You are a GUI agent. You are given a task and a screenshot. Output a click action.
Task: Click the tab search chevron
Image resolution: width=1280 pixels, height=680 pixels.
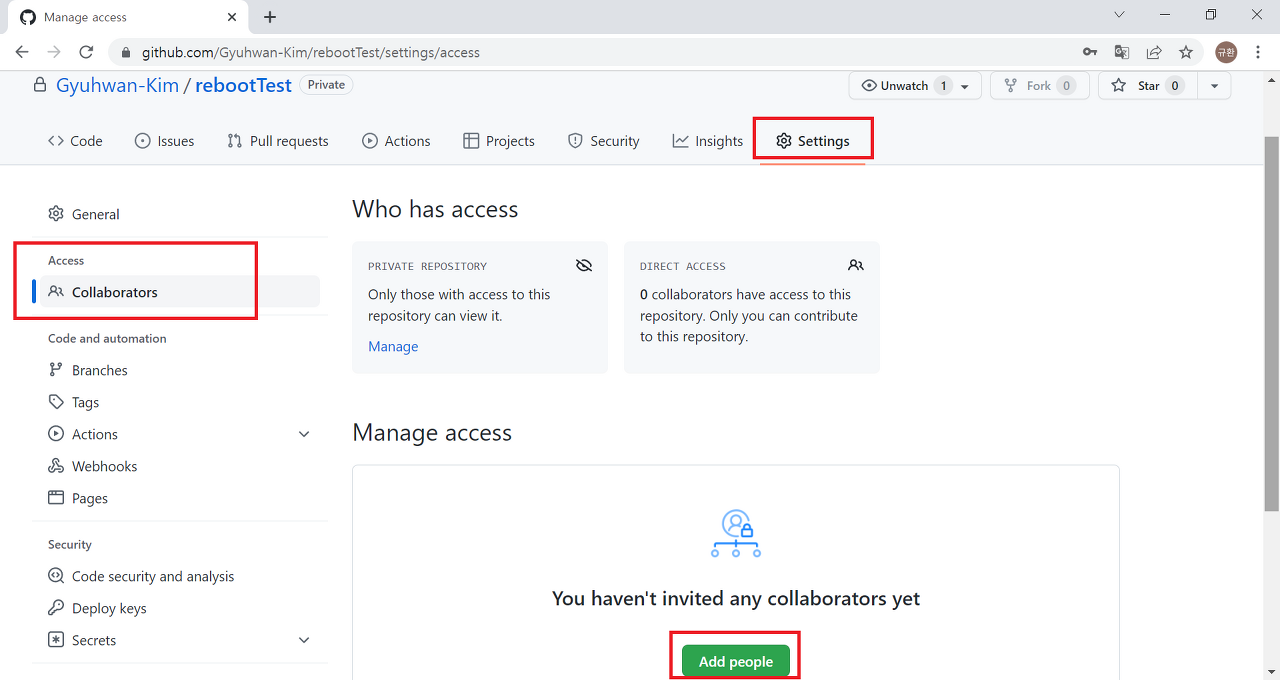point(1119,15)
